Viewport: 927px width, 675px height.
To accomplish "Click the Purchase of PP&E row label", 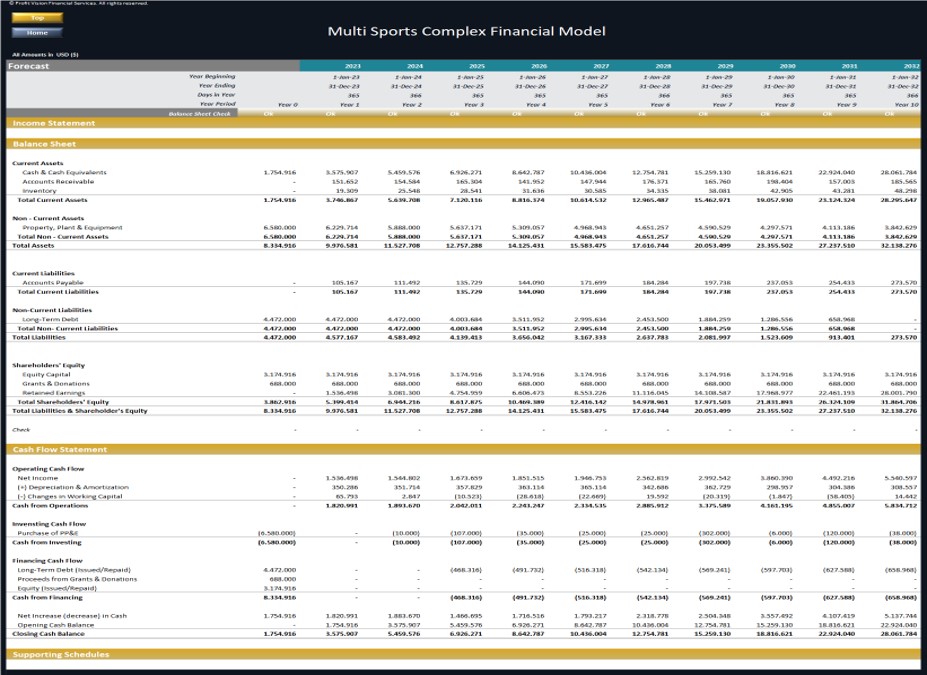I will [48, 533].
